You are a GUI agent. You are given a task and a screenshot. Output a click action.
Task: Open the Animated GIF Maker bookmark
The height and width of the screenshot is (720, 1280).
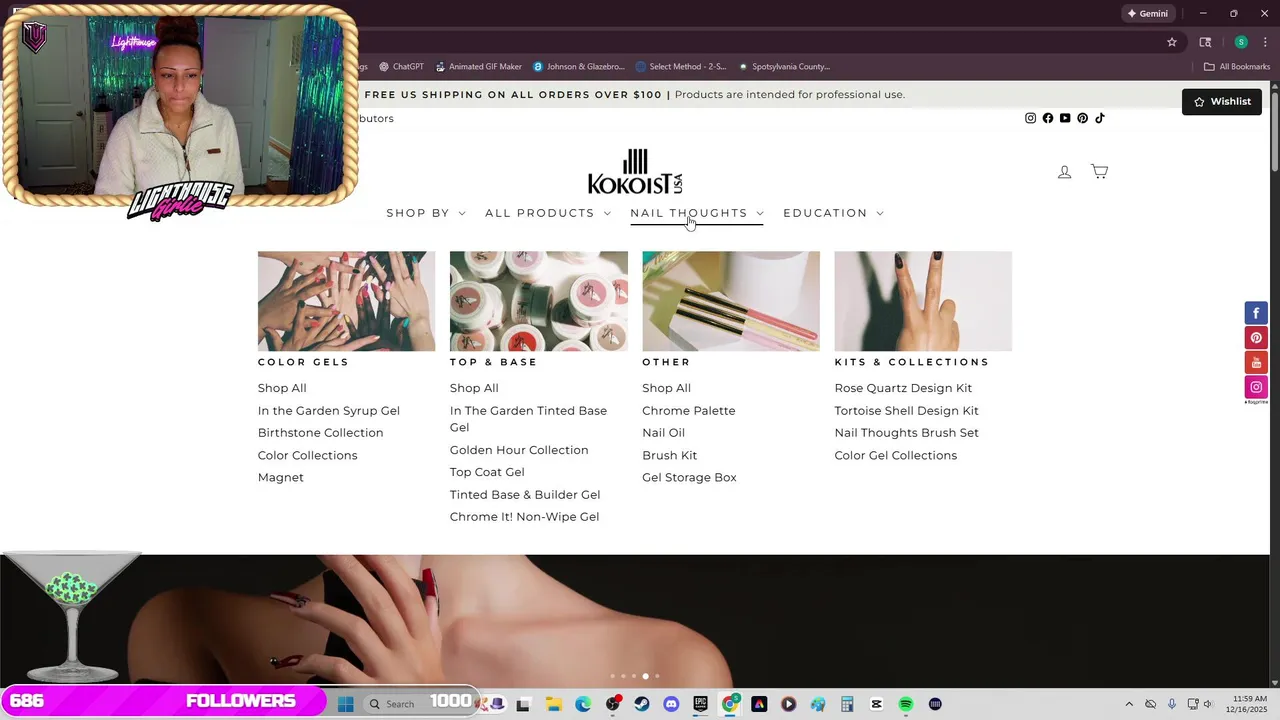[478, 67]
